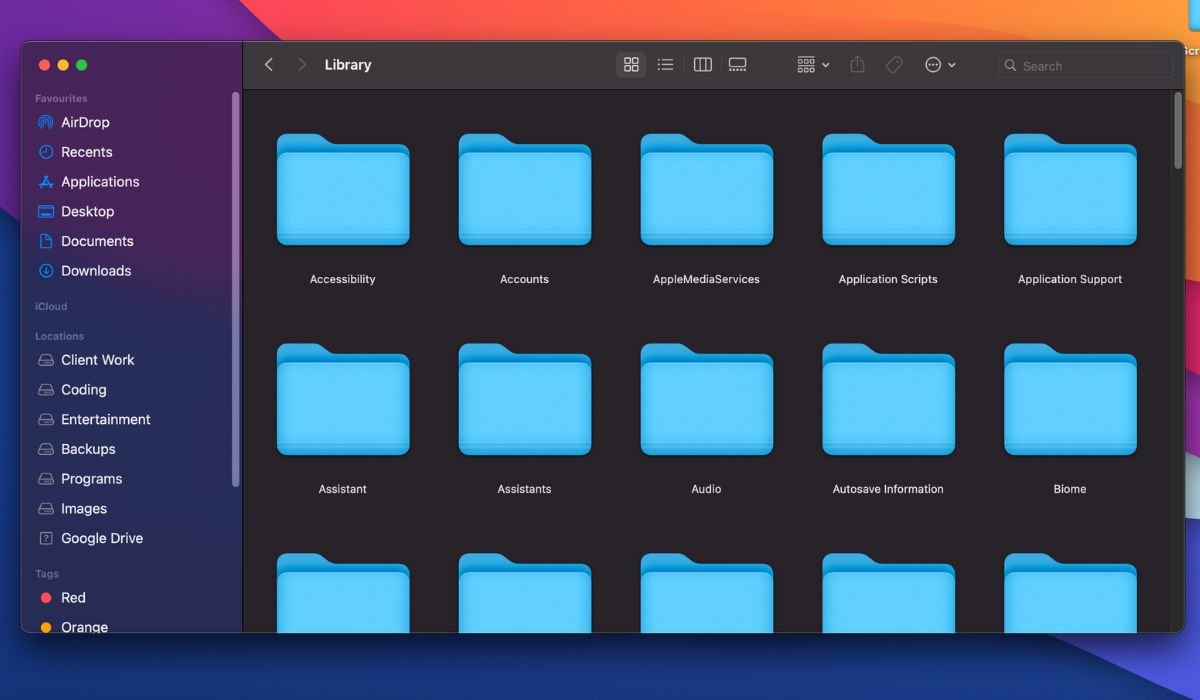
Task: Click the main pane vertical scrollbar
Action: [x=1178, y=130]
